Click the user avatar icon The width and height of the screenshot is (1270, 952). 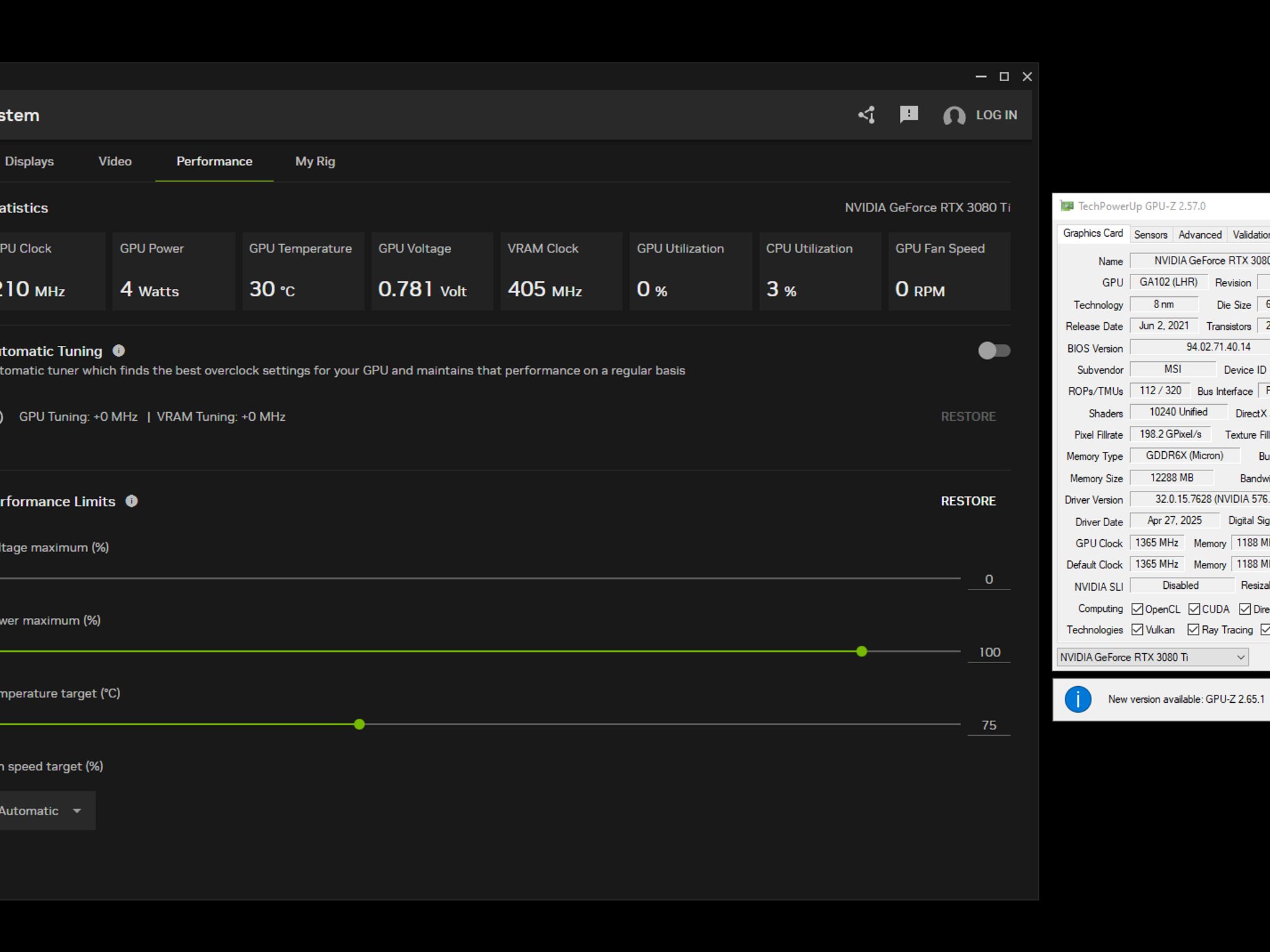[x=954, y=115]
